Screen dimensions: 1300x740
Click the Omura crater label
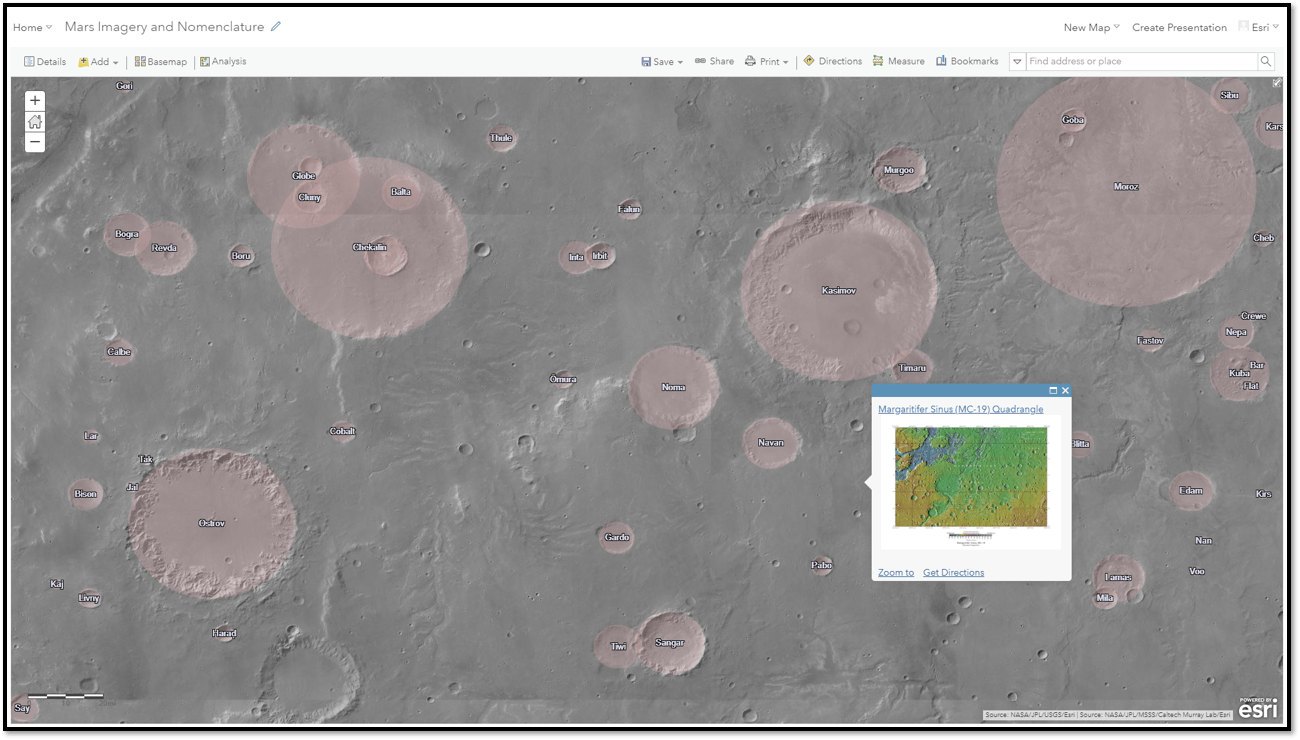click(x=563, y=379)
